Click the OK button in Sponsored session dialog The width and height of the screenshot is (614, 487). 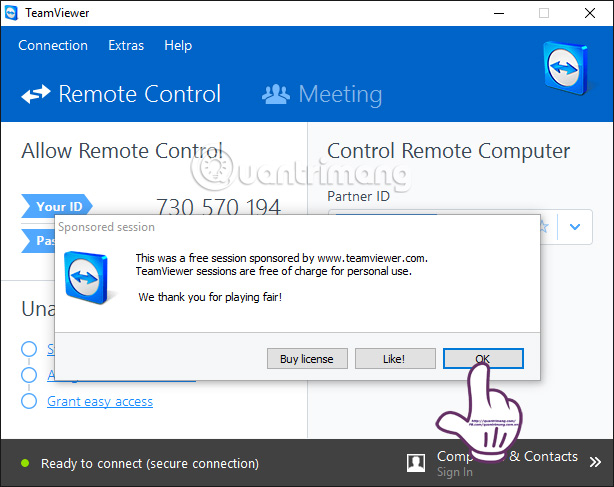coord(483,359)
